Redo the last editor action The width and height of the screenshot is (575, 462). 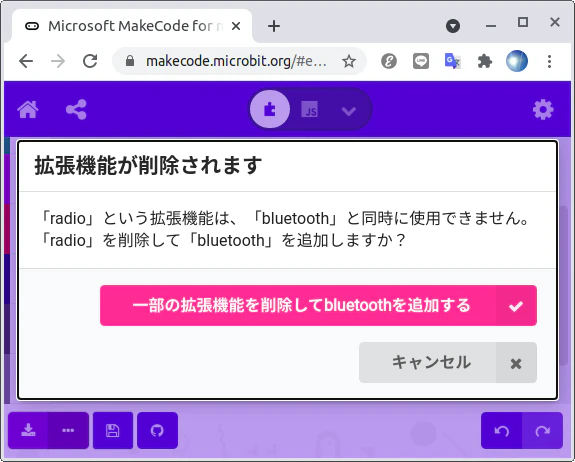543,430
